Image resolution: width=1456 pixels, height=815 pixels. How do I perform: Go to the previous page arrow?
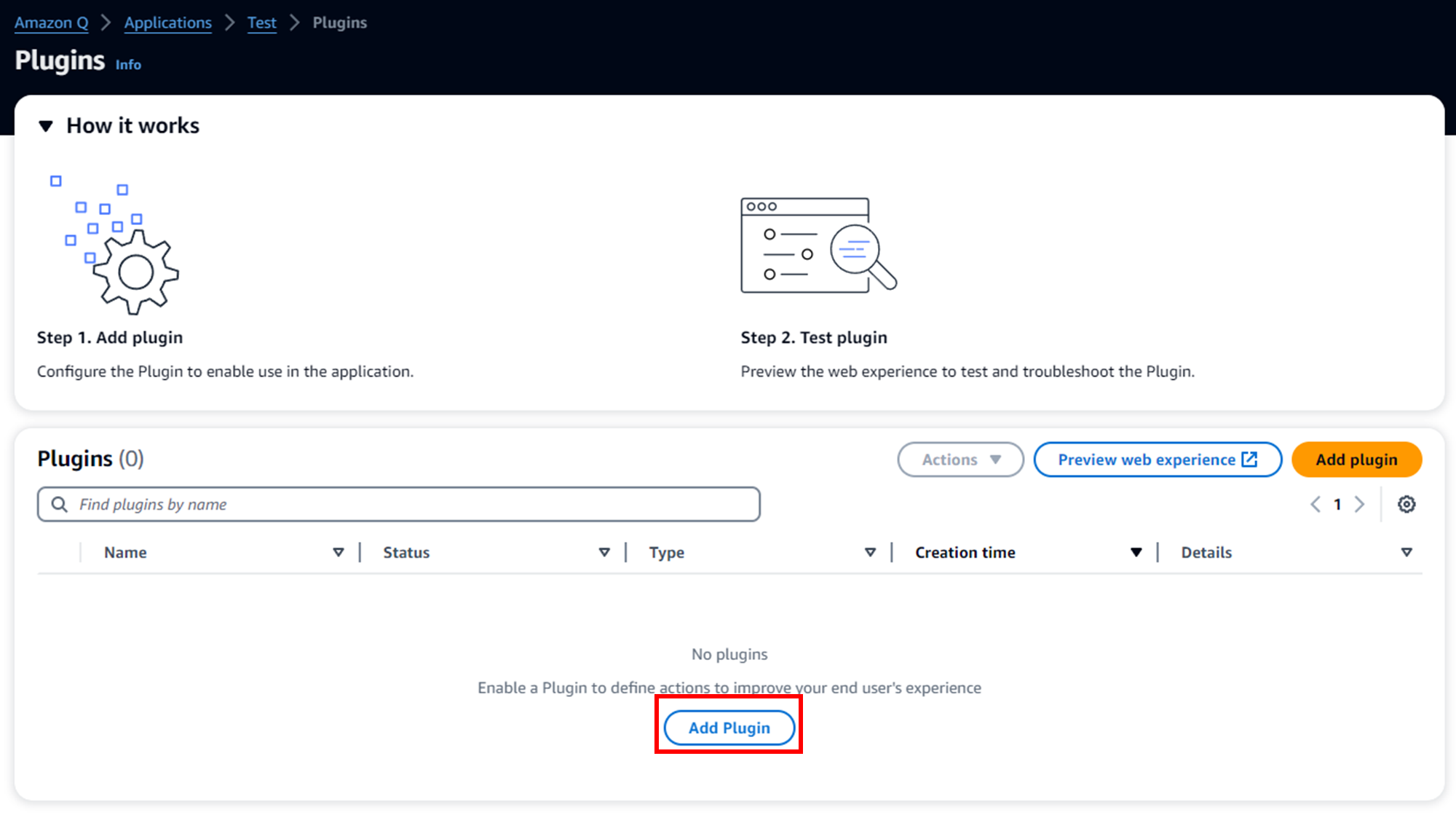[1315, 504]
